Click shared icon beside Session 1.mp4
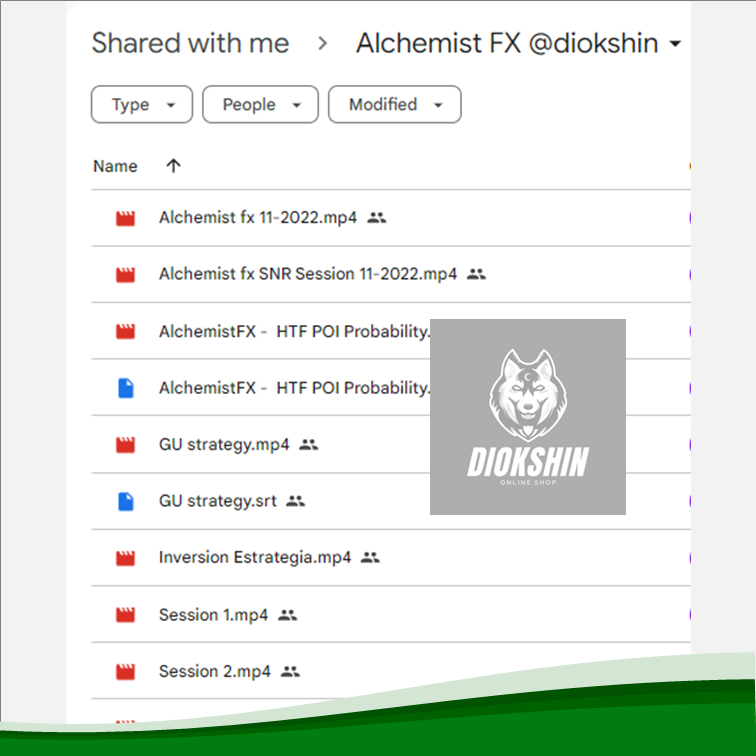Screen dimensions: 756x756 288,615
